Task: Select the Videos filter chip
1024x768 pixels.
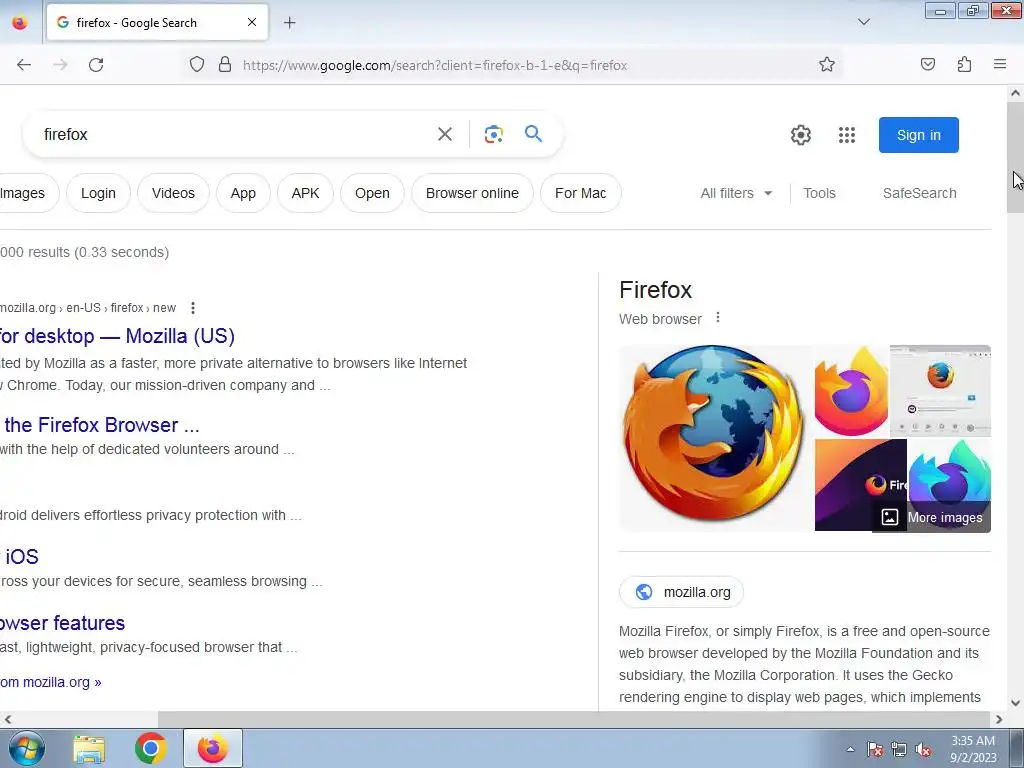Action: [x=173, y=193]
